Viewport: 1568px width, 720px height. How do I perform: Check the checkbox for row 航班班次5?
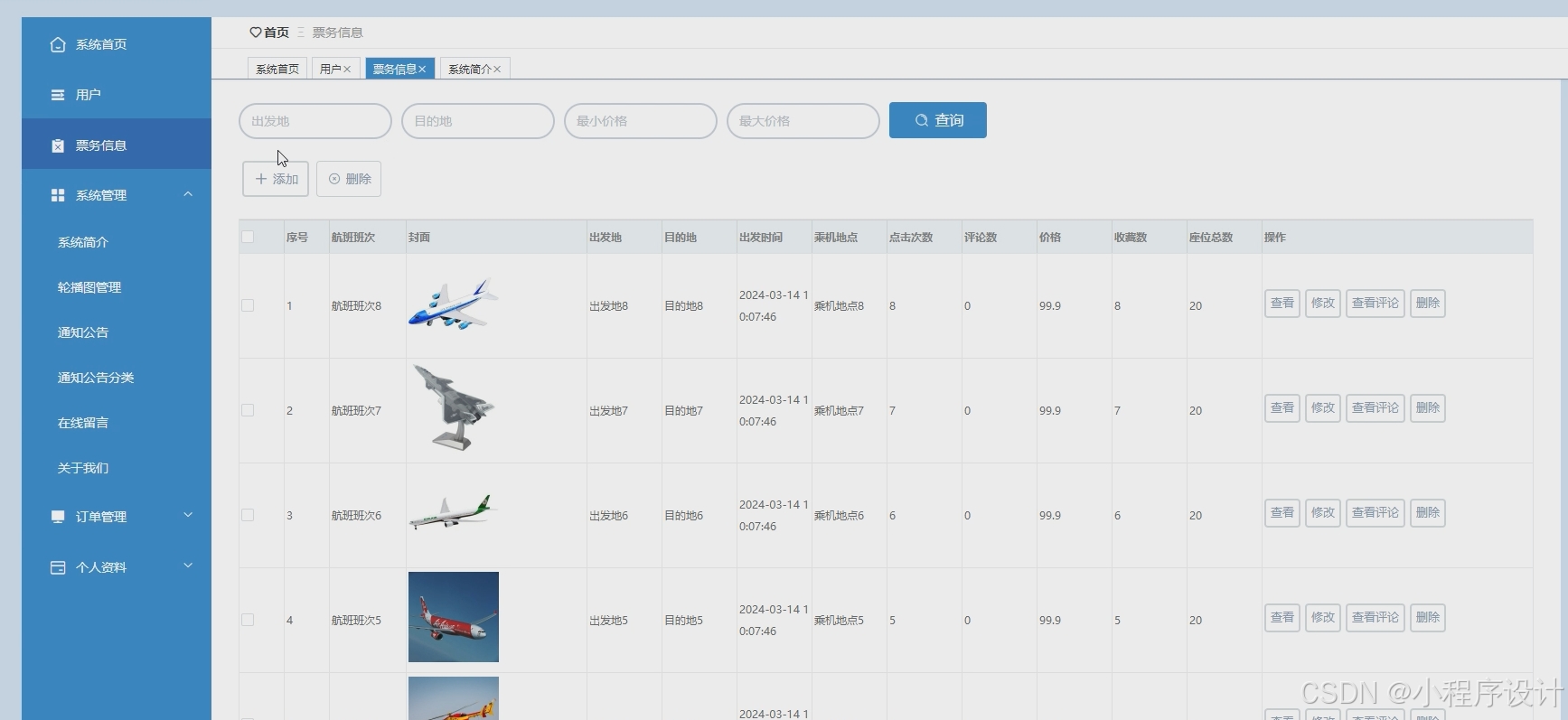(248, 620)
